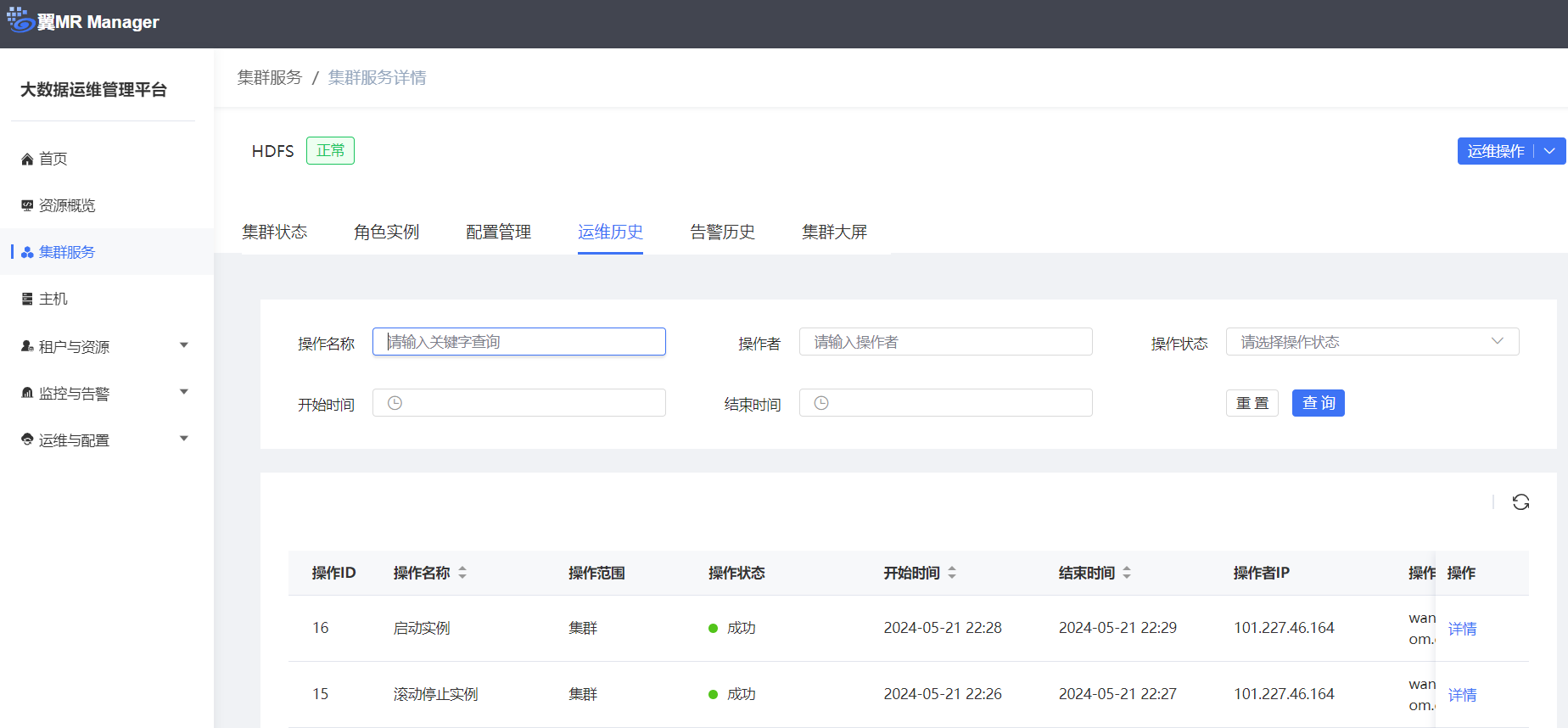
Task: Switch to the 集群状态 tab
Action: coord(275,232)
